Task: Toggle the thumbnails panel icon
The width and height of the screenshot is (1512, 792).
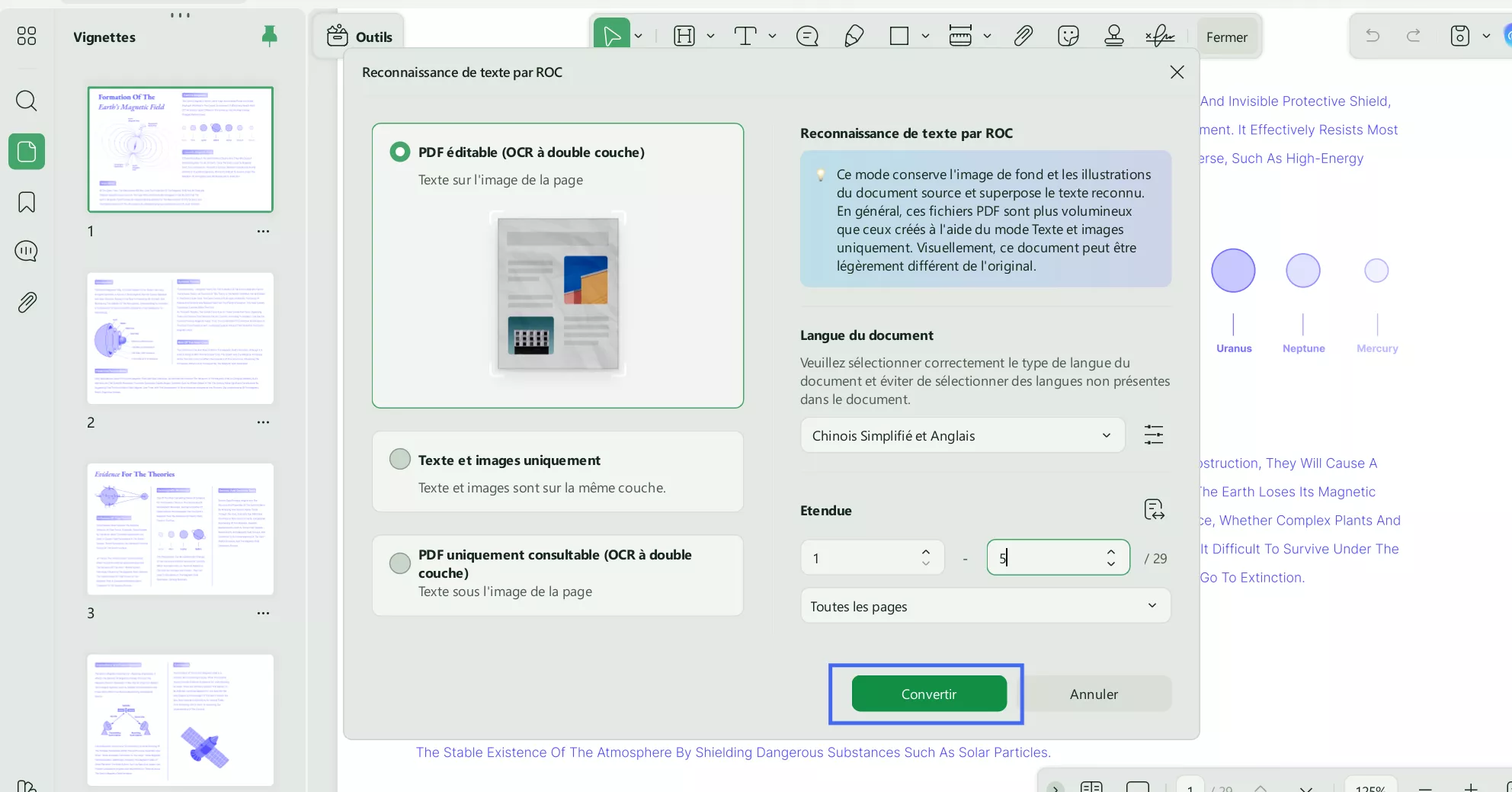Action: coord(27,152)
